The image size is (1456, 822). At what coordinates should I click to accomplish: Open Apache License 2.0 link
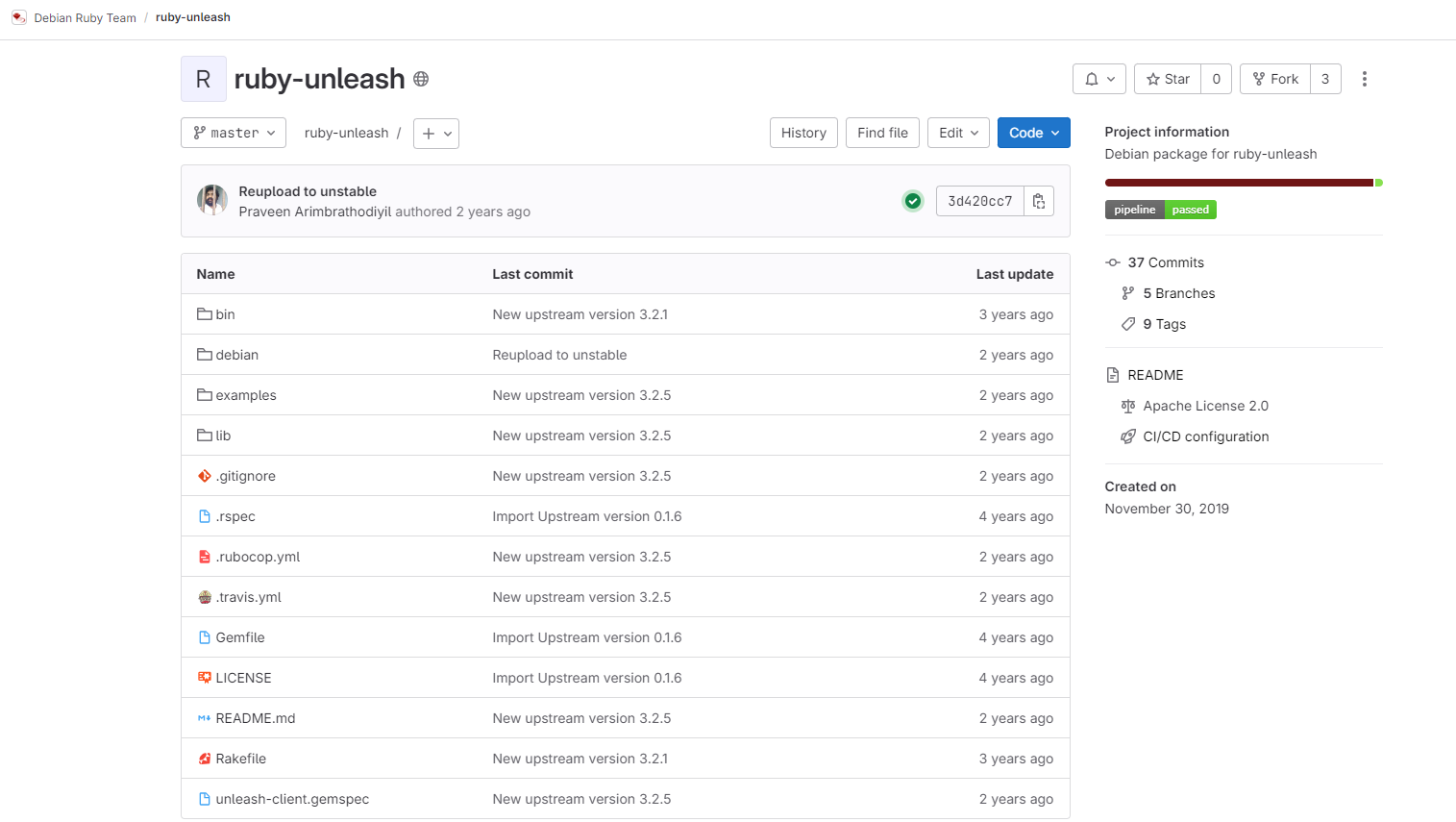(1206, 406)
